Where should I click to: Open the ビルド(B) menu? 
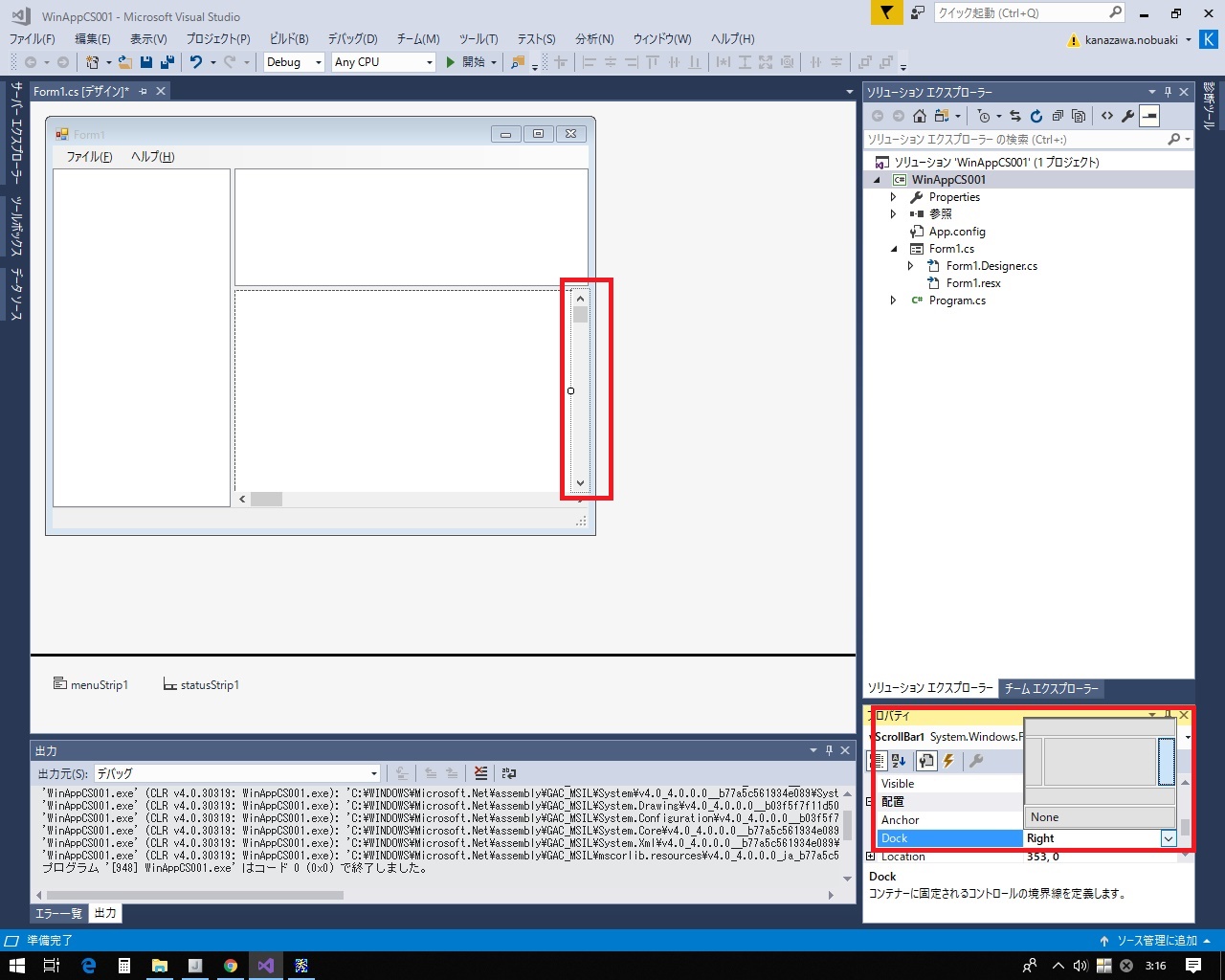[289, 39]
